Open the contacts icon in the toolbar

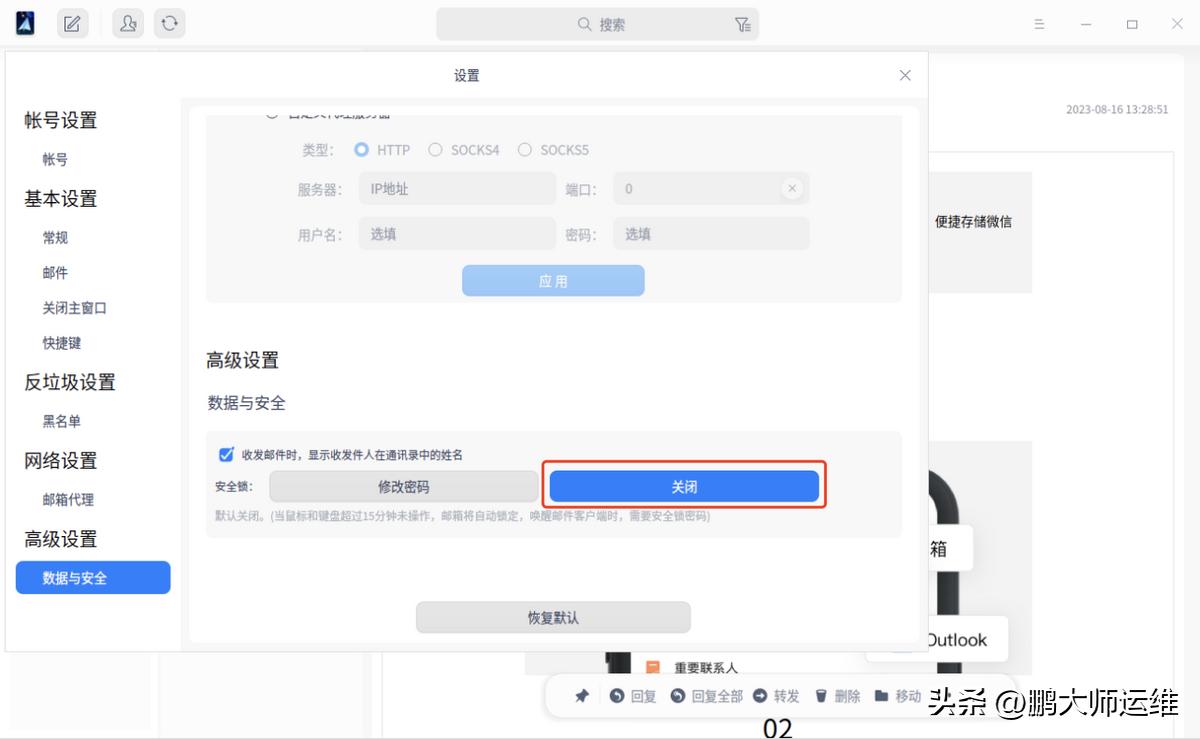click(x=126, y=22)
